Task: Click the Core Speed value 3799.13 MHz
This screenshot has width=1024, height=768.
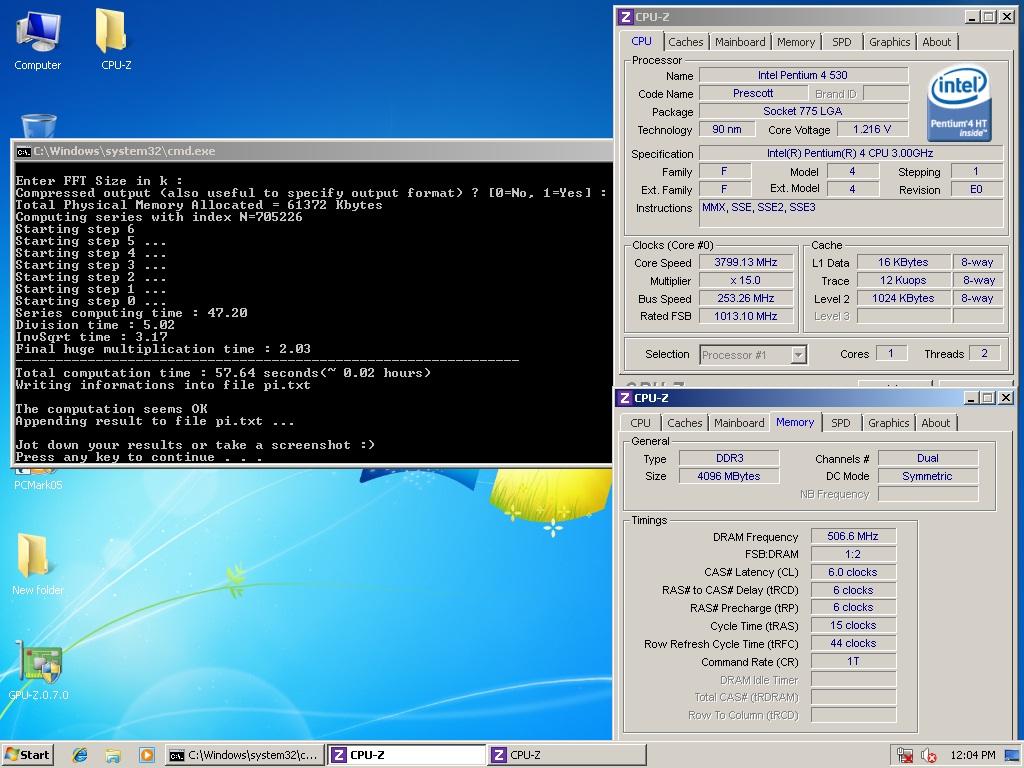Action: (746, 262)
